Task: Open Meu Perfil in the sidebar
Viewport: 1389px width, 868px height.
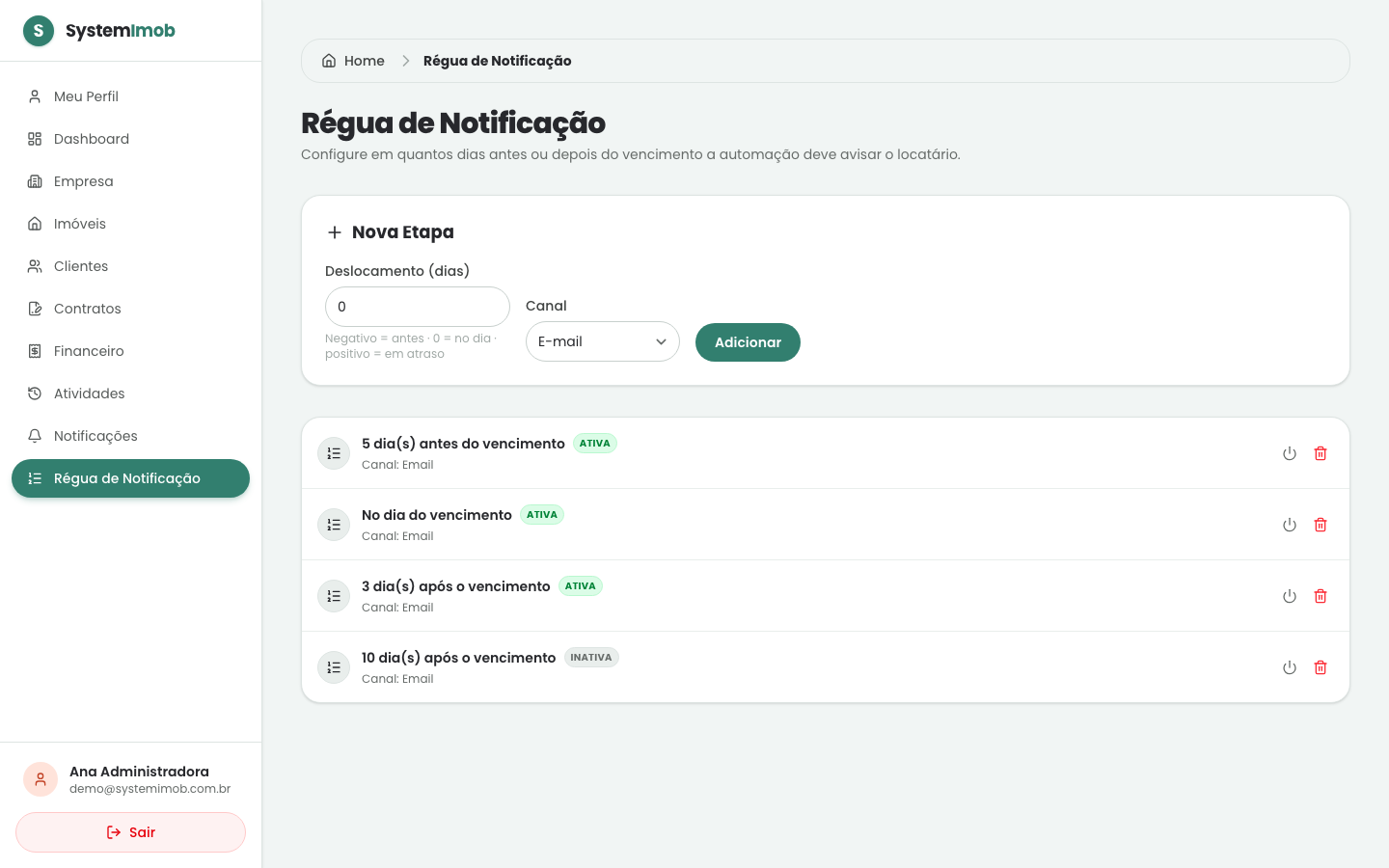Action: [x=130, y=96]
